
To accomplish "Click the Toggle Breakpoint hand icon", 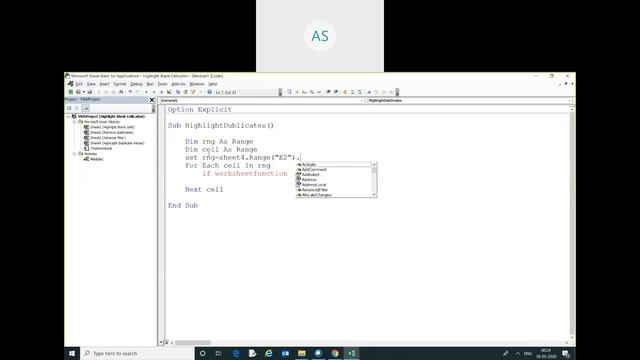I will pos(344,92).
